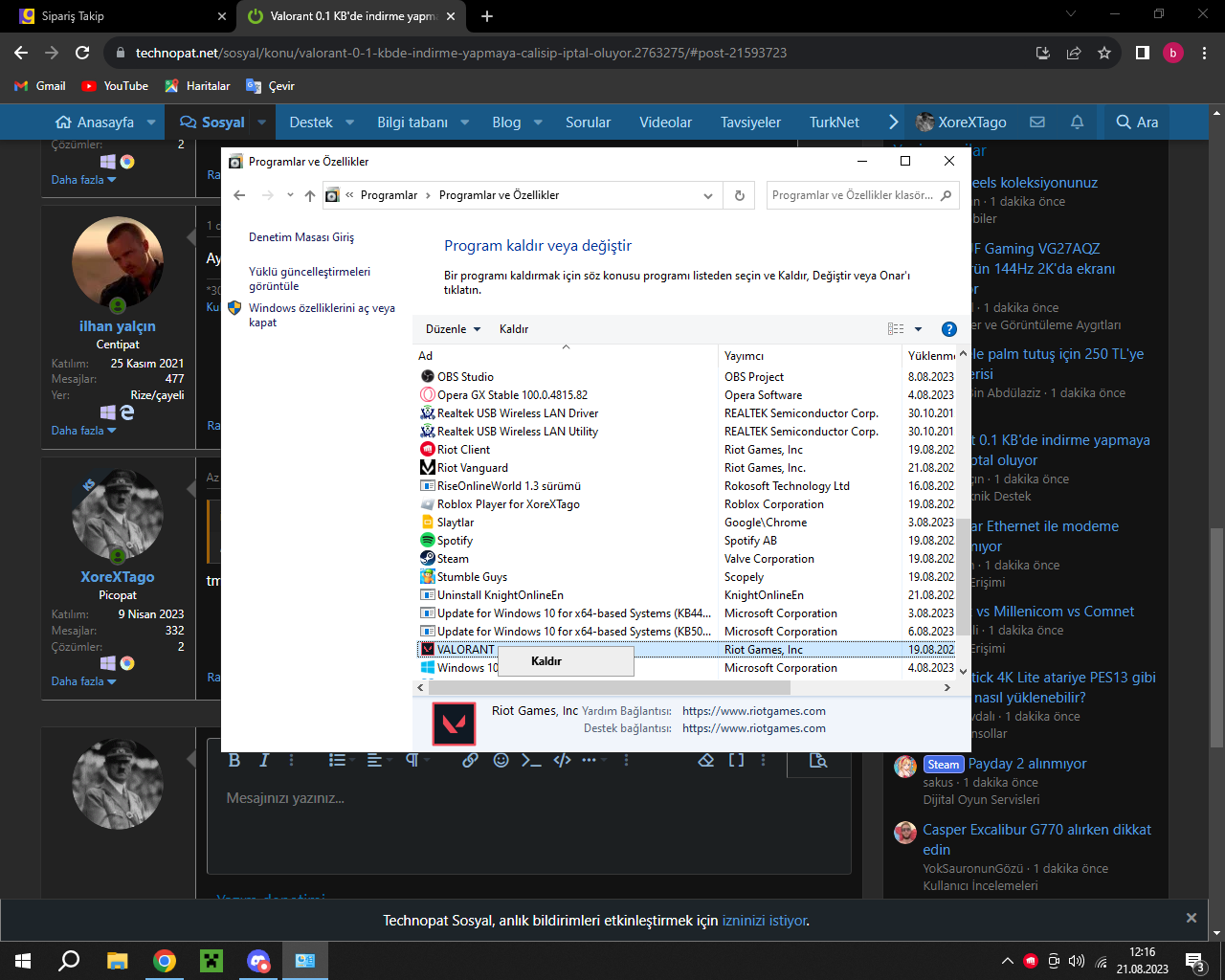The width and height of the screenshot is (1225, 980).
Task: Select Steam in the installed programs list
Action: (686, 559)
